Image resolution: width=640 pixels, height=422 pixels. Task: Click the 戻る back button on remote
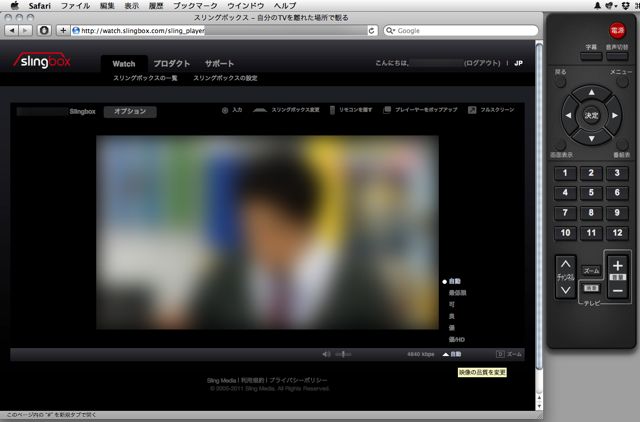560,82
